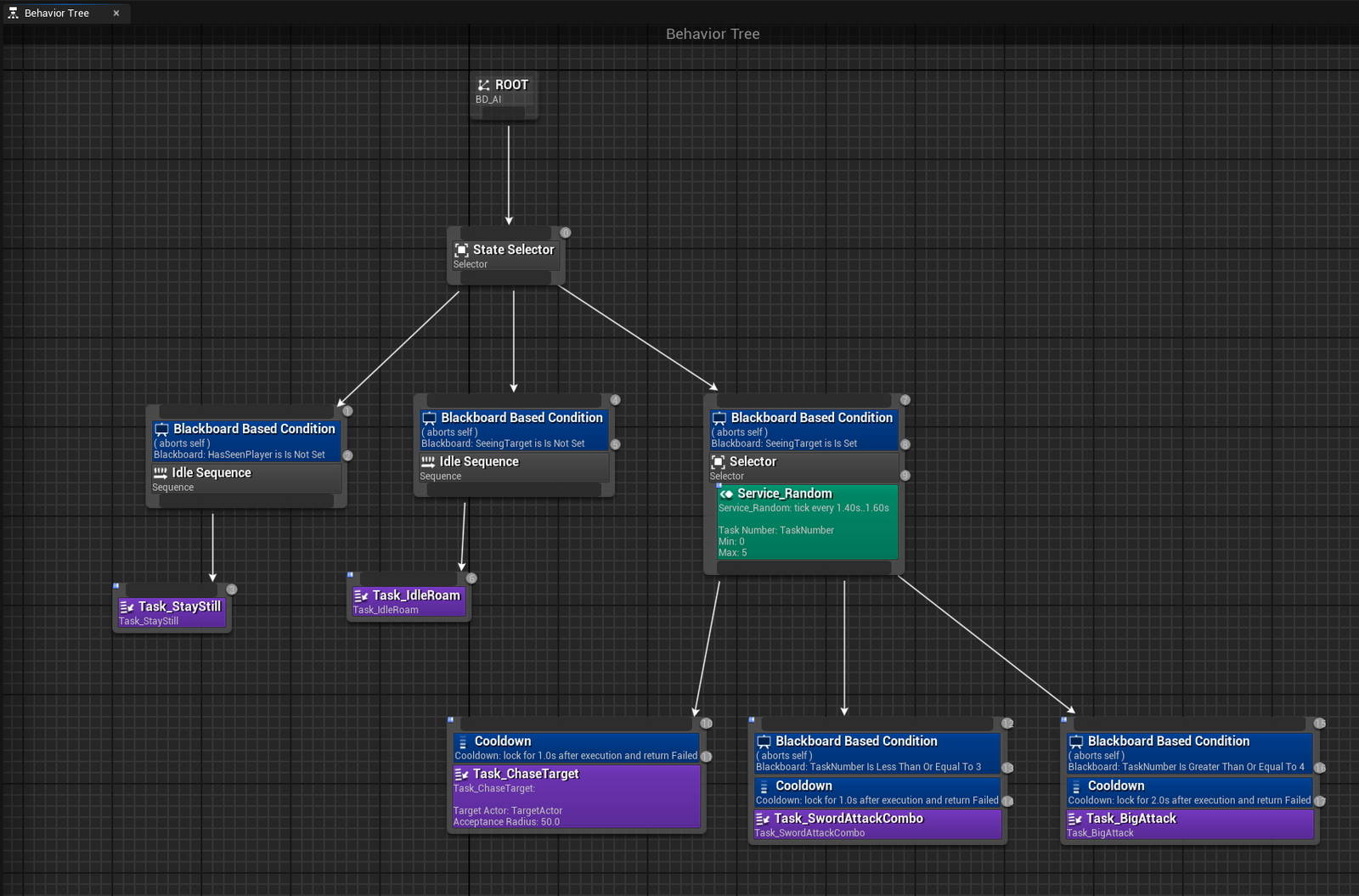The image size is (1359, 896).
Task: Select the Idle Sequence under HasSeenPlayer condition
Action: 245,479
